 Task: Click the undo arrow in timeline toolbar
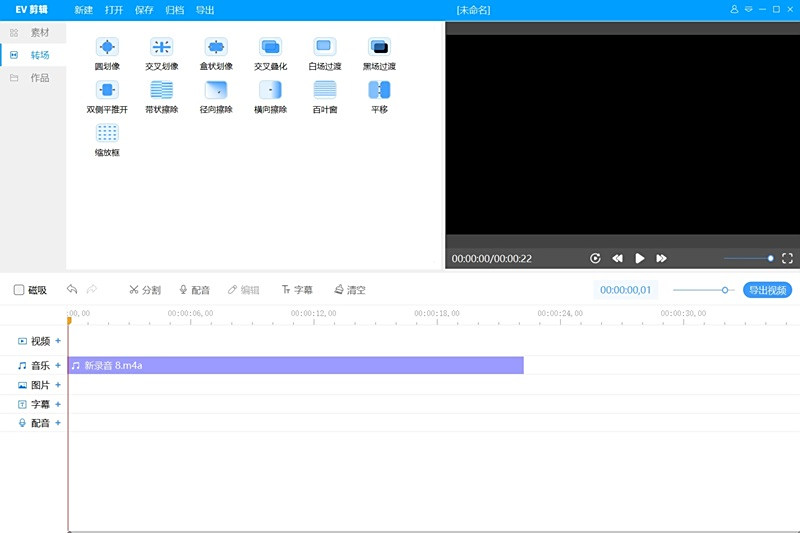(x=72, y=290)
